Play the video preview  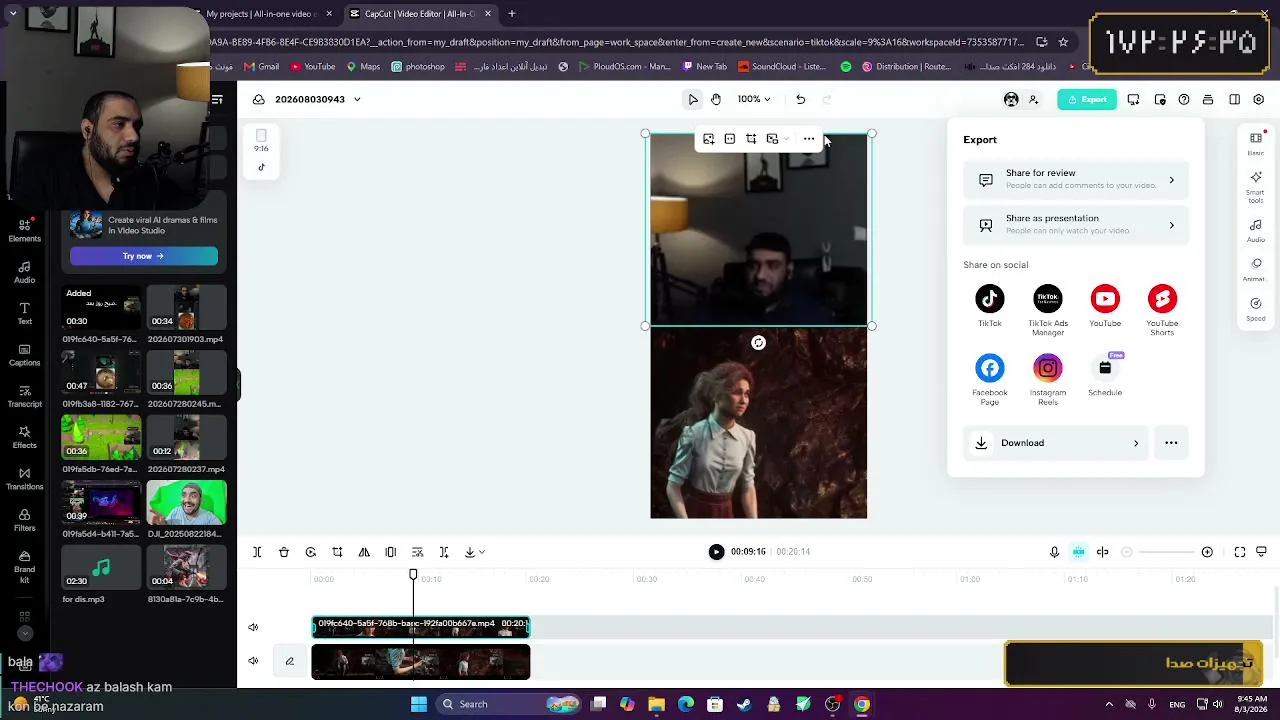pos(716,552)
